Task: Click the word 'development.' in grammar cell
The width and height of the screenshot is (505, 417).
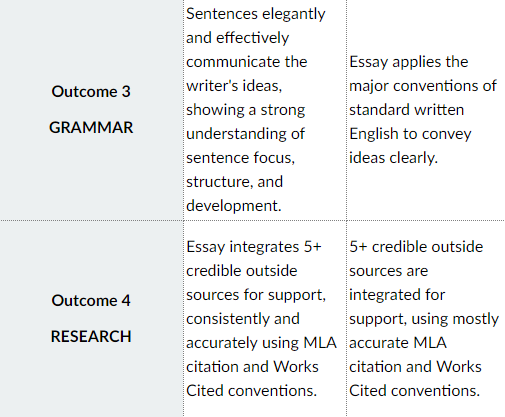Action: click(234, 206)
